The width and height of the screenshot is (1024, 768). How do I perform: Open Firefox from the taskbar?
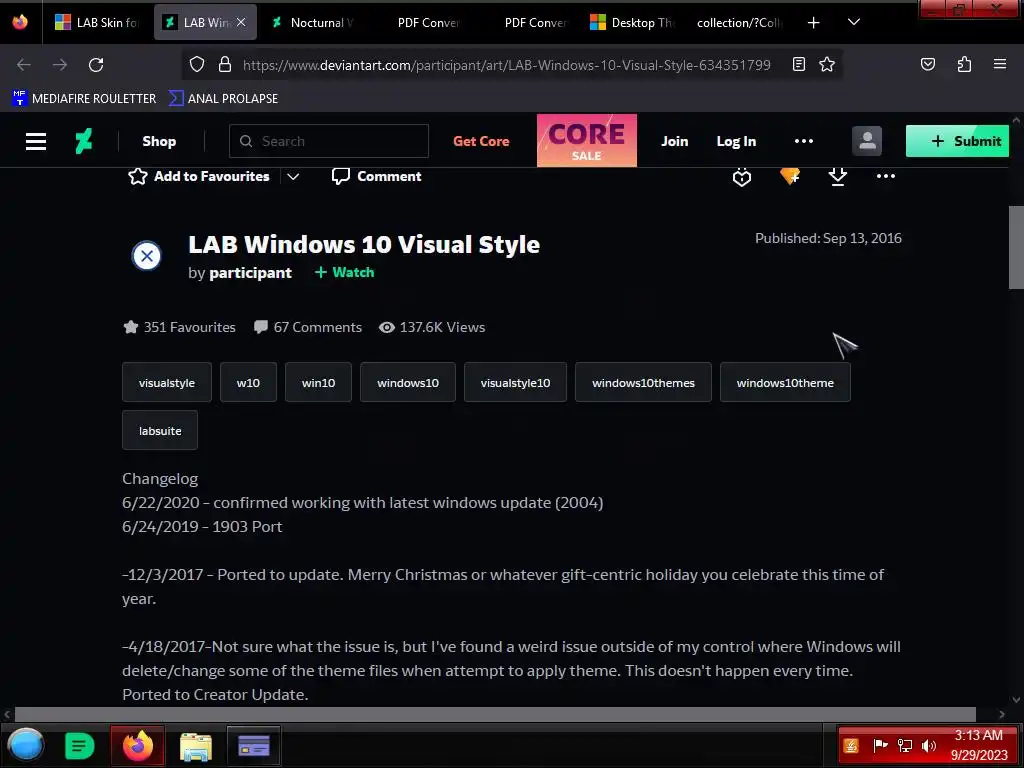point(137,746)
